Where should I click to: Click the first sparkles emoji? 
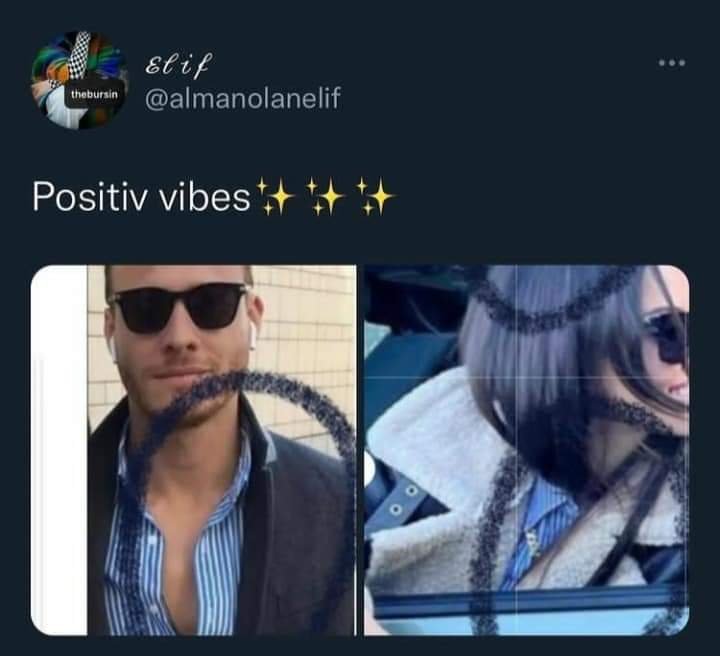(x=275, y=197)
